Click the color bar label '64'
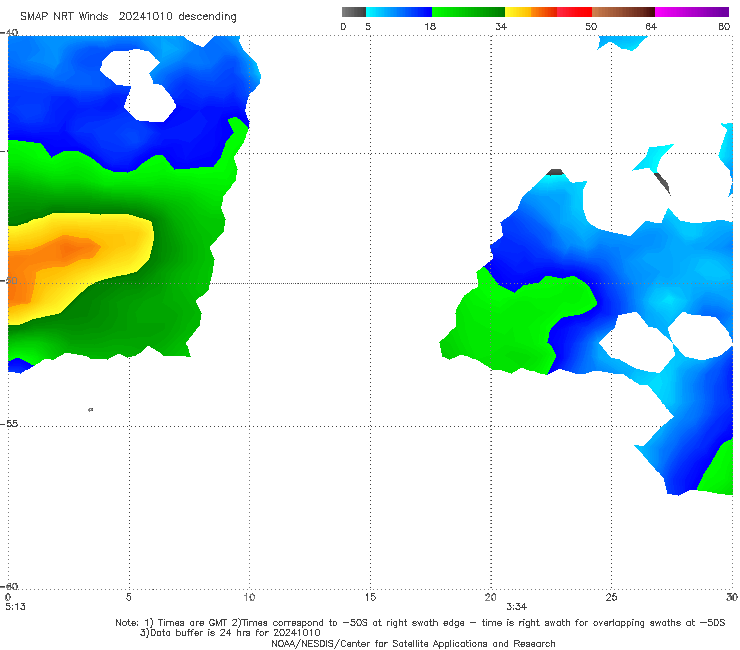The height and width of the screenshot is (650, 740). pos(651,26)
